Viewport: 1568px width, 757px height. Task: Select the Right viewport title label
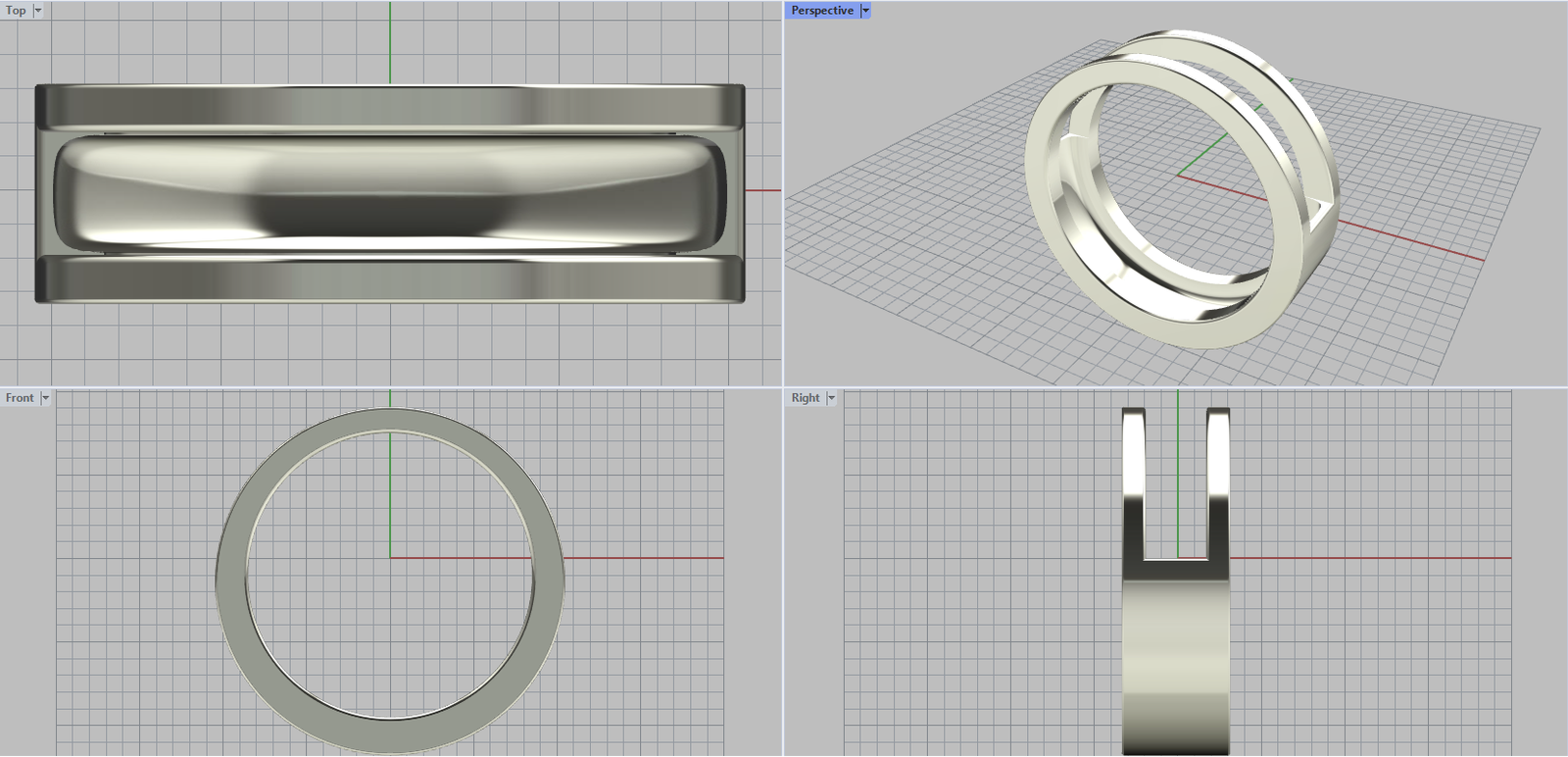[x=805, y=398]
